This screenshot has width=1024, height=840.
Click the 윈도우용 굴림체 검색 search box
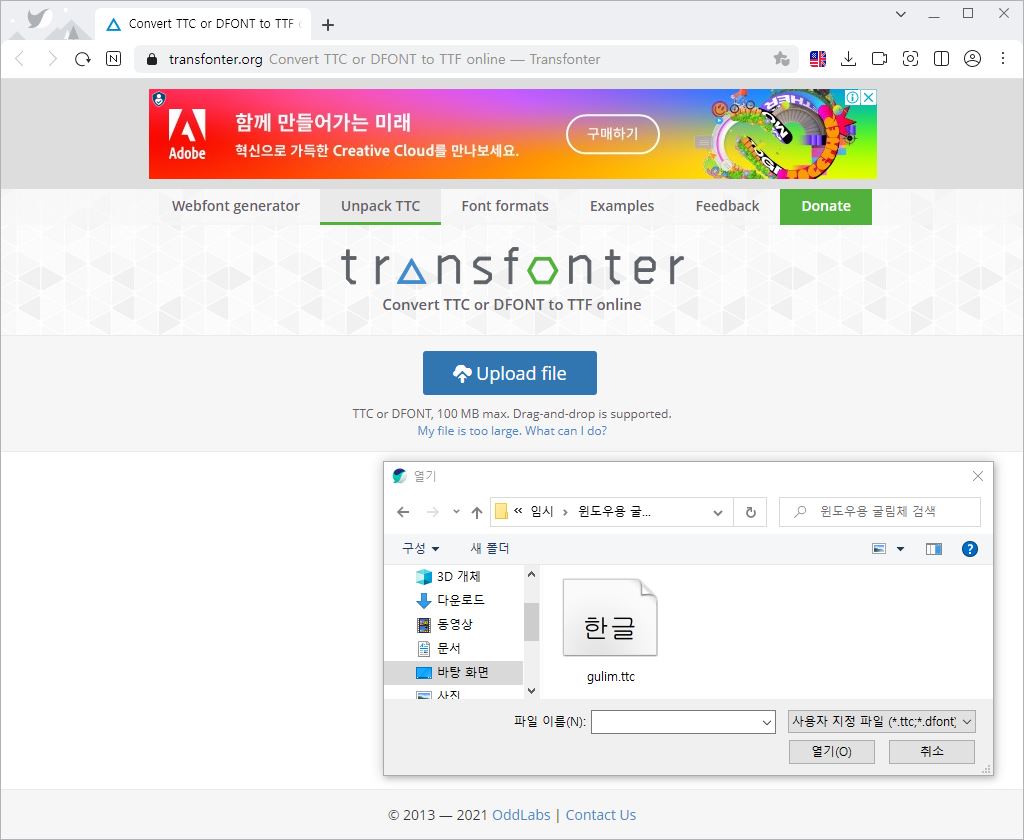coord(880,511)
